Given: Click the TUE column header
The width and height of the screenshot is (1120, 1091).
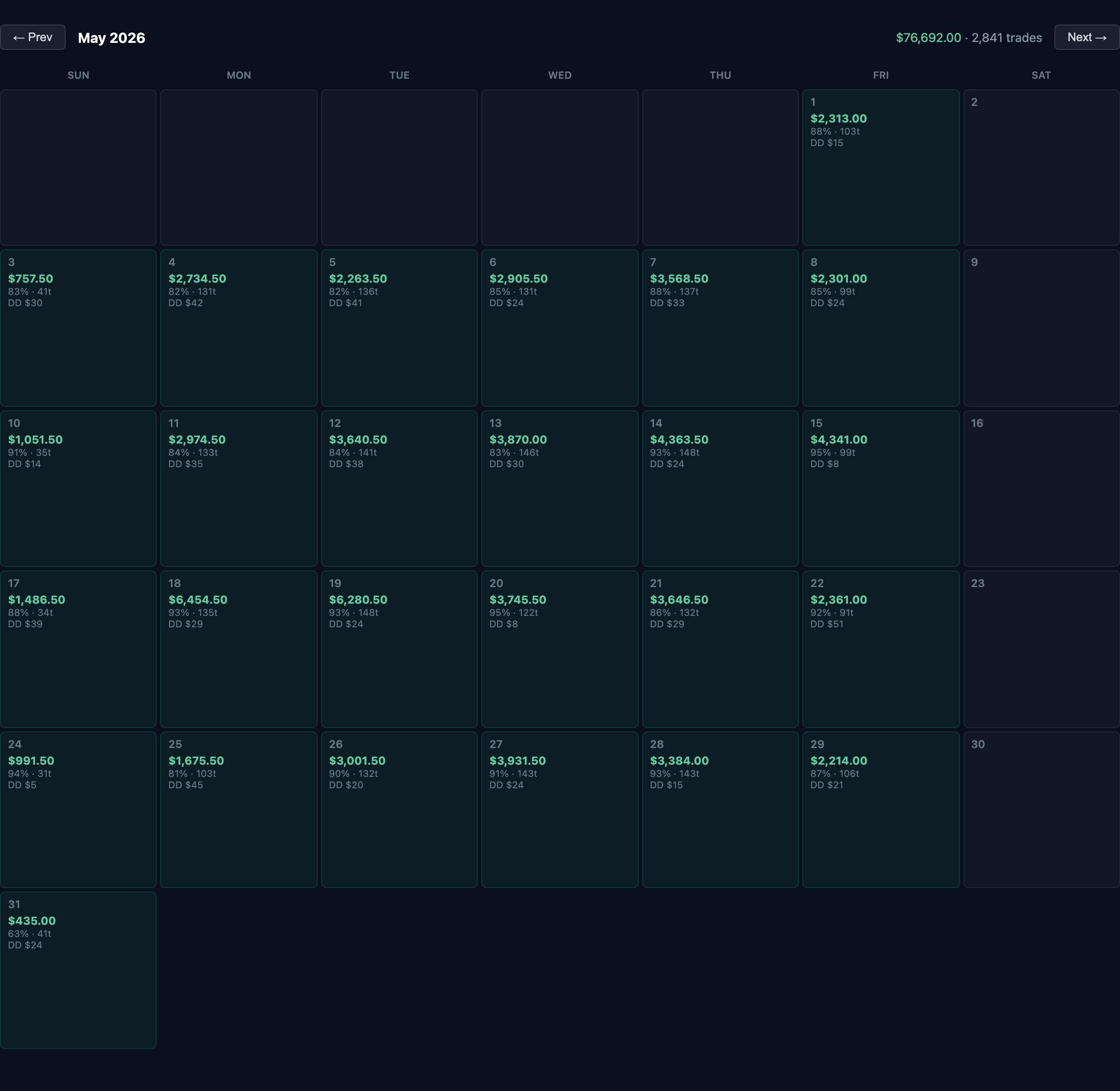Looking at the screenshot, I should click(x=399, y=75).
